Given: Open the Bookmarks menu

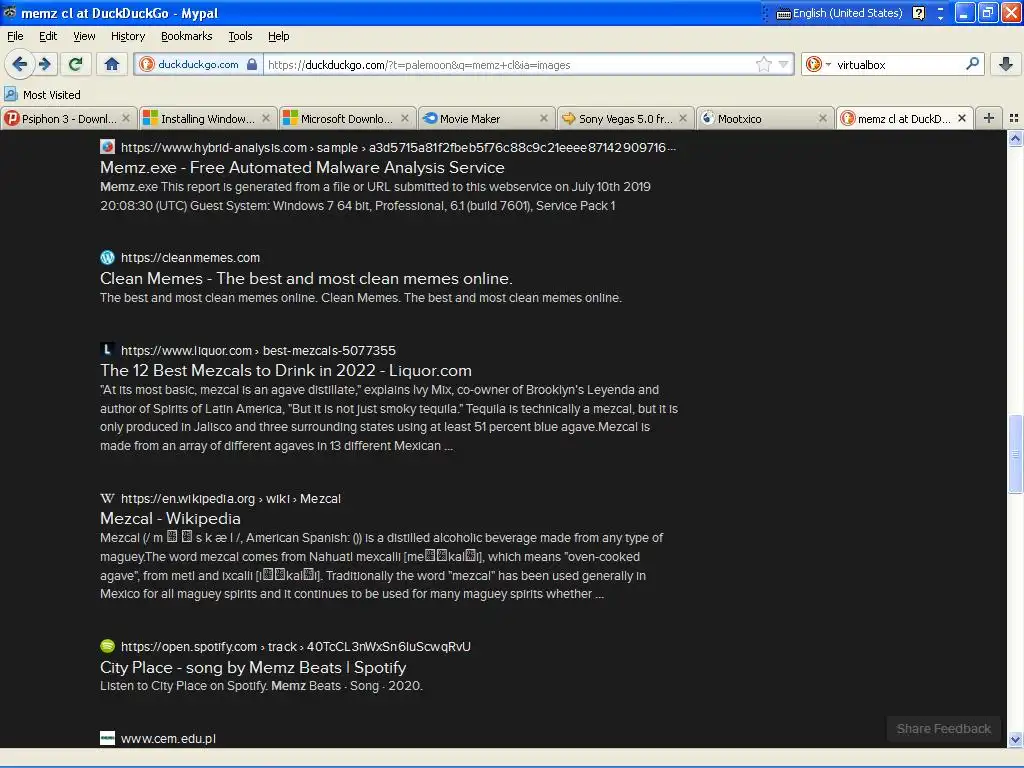Looking at the screenshot, I should [x=187, y=37].
